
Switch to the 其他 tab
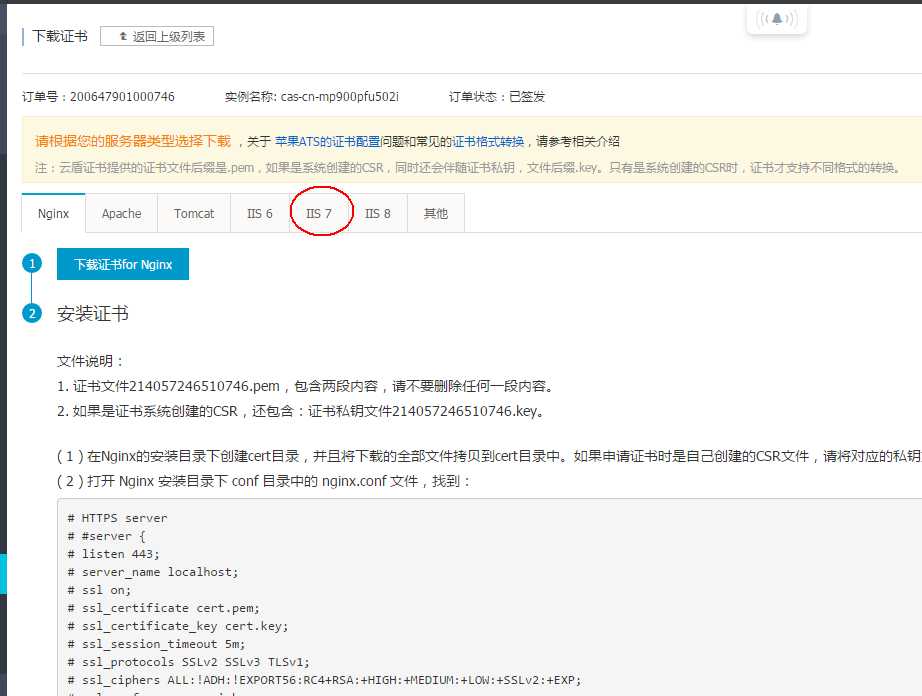coord(436,213)
